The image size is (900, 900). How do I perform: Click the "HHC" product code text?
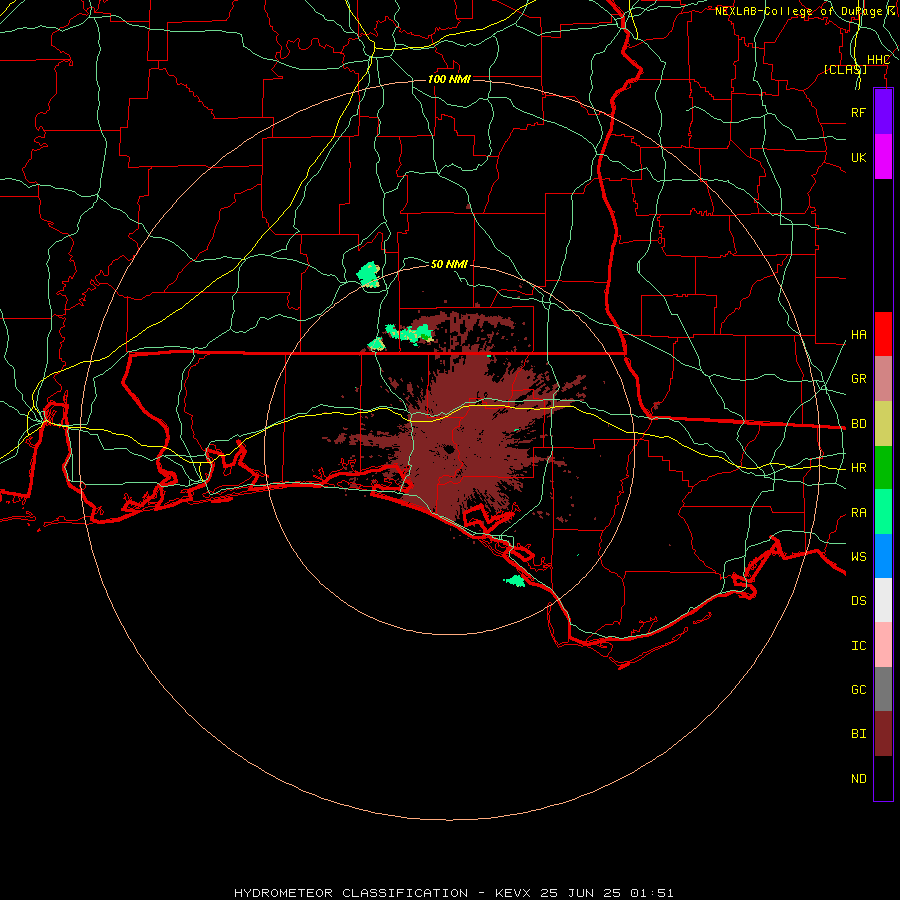[x=879, y=60]
